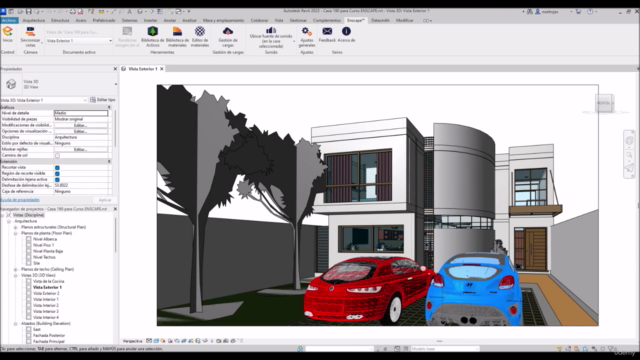Switch to the Modificar ribbon tab
This screenshot has height=360, width=640.
(x=404, y=20)
